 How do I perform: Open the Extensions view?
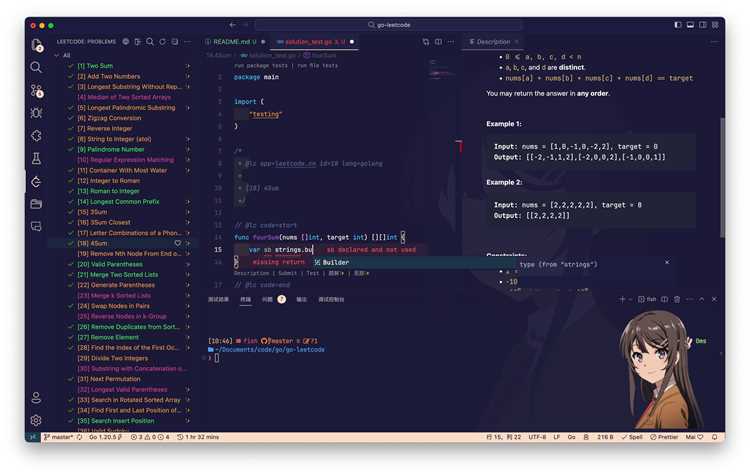coord(36,136)
